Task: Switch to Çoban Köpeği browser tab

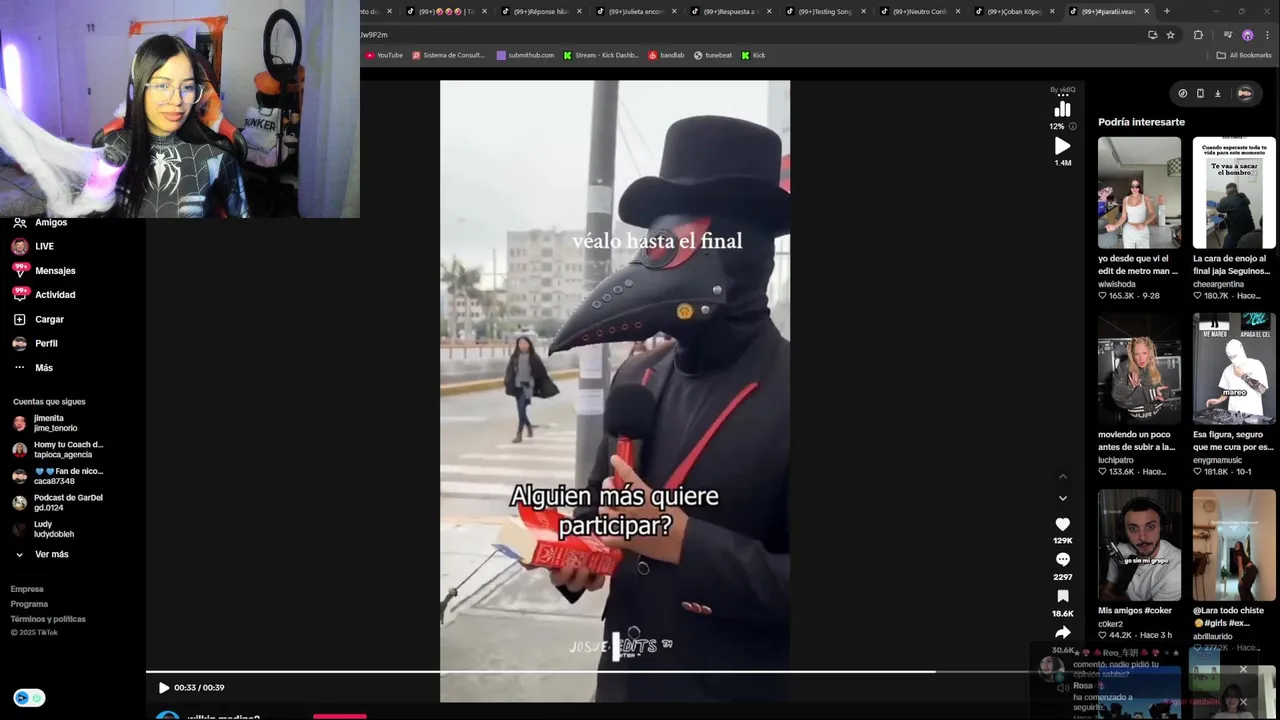Action: 1013,11
